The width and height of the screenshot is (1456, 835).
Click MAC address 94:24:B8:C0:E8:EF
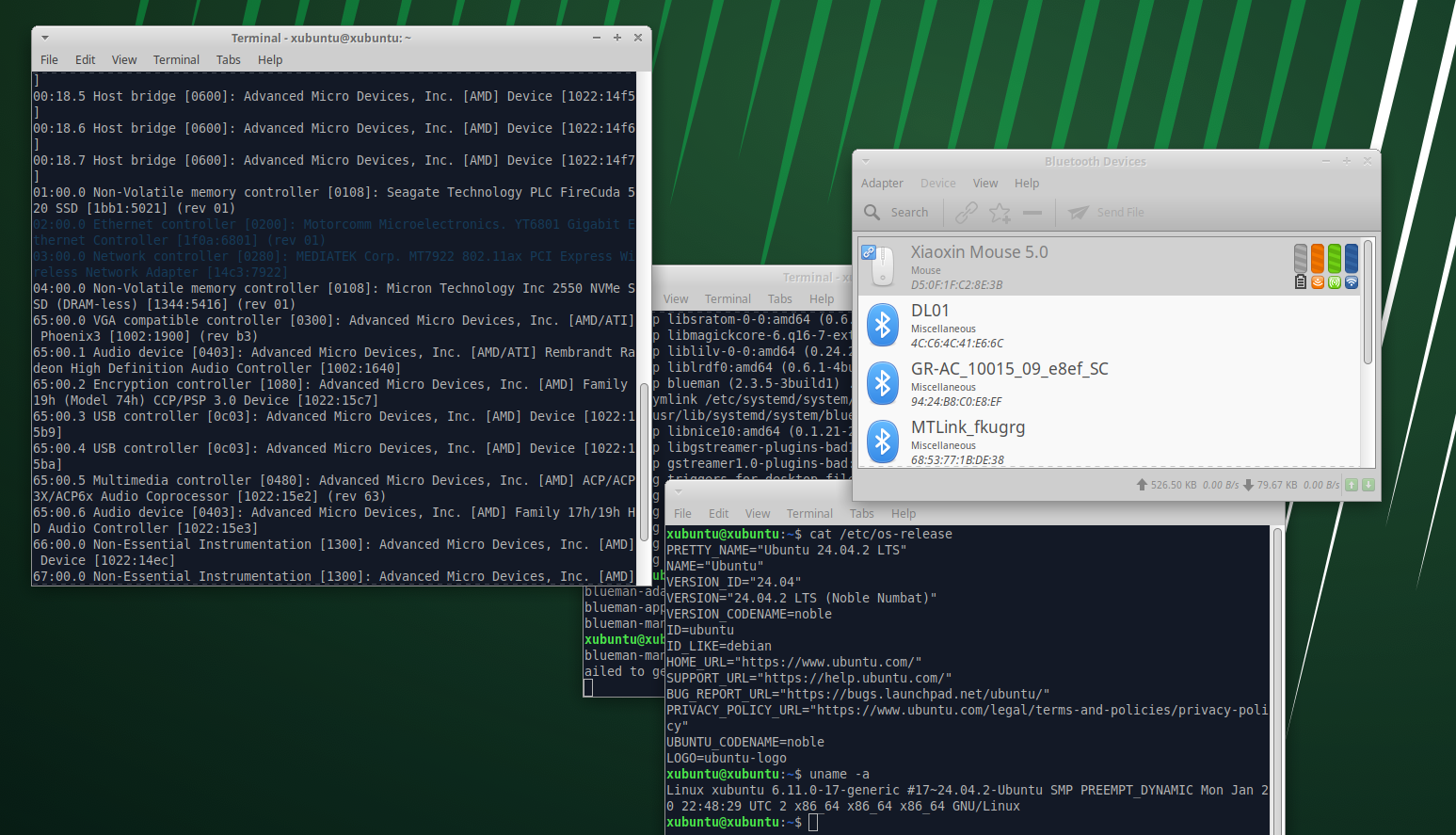[956, 402]
